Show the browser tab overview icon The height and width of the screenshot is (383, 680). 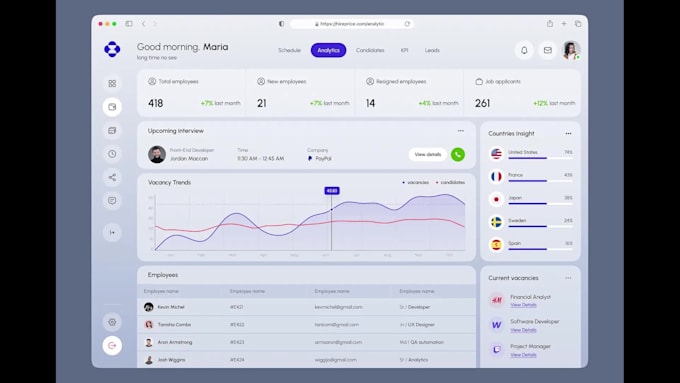tap(578, 24)
